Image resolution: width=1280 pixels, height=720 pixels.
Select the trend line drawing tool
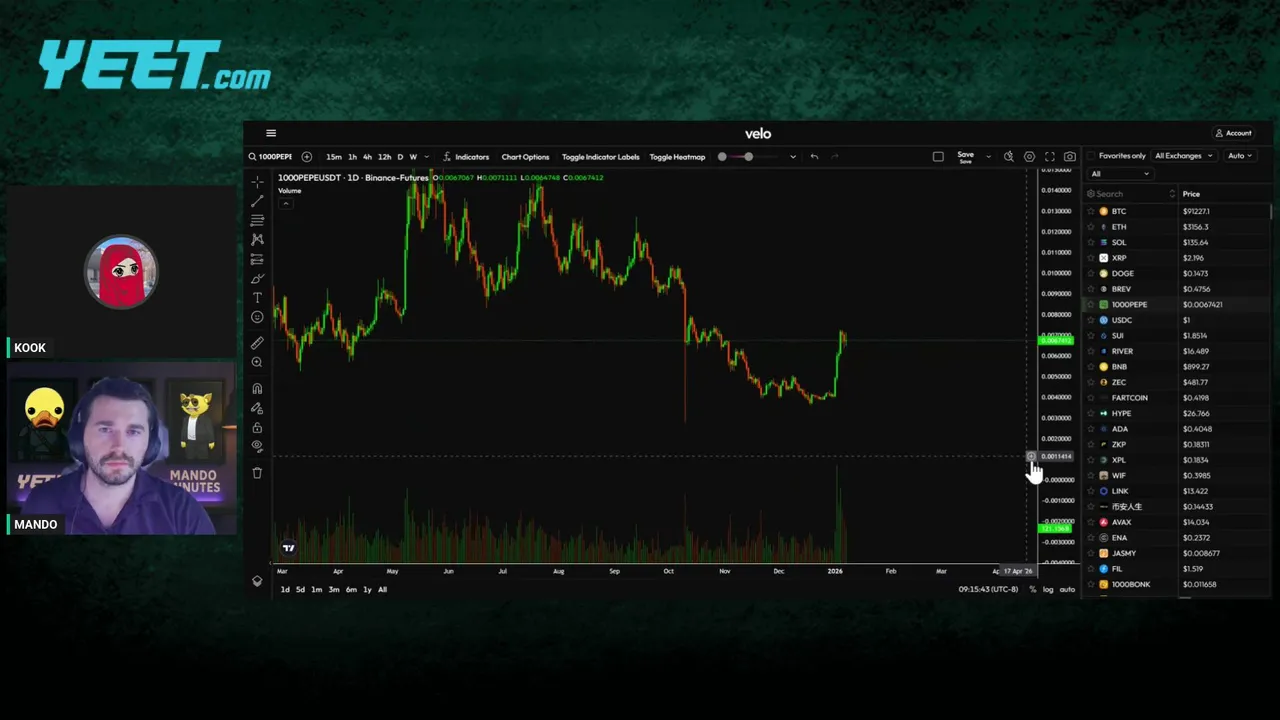(257, 201)
